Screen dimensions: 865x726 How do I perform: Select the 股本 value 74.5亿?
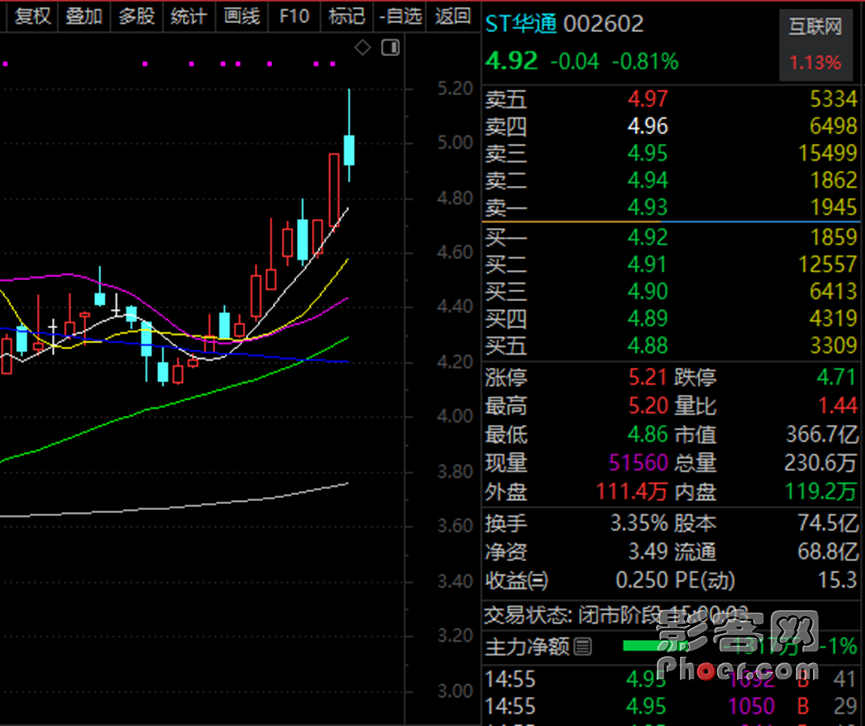click(x=828, y=523)
